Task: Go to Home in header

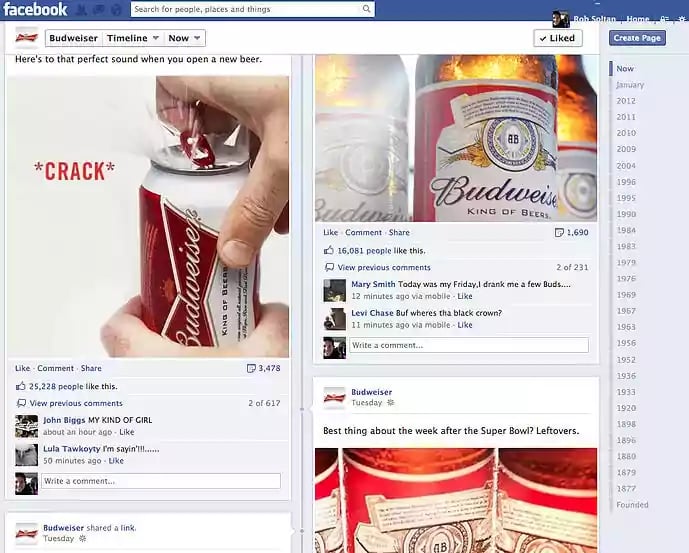Action: click(x=638, y=19)
